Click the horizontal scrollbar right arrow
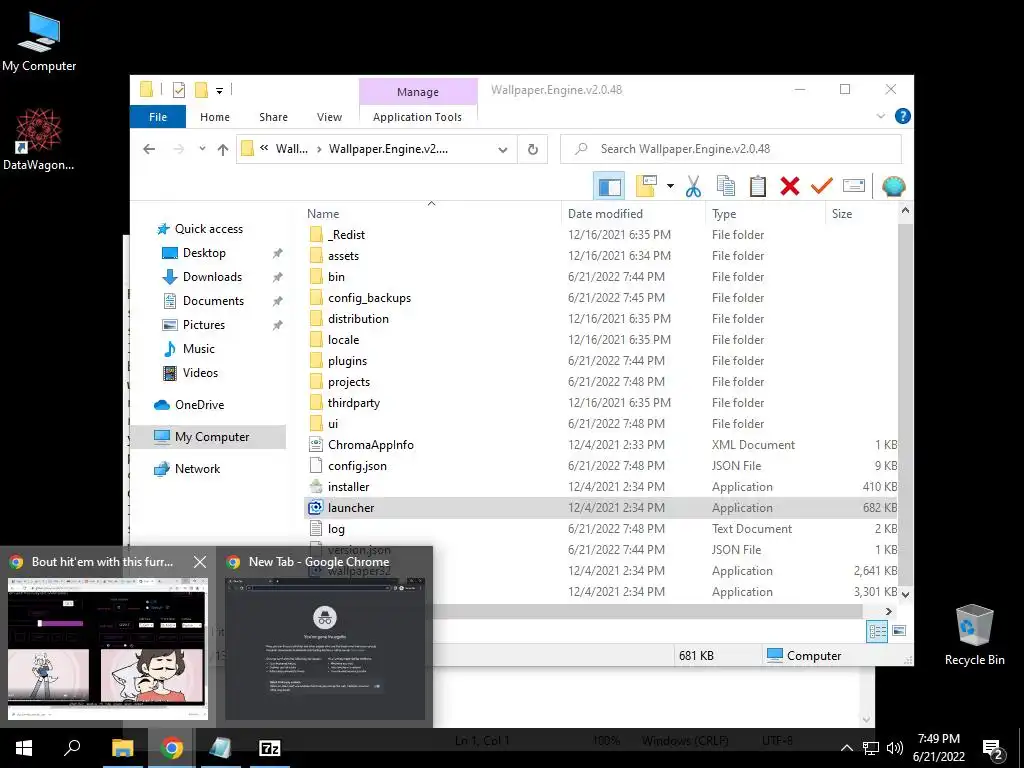This screenshot has height=768, width=1024. click(888, 611)
